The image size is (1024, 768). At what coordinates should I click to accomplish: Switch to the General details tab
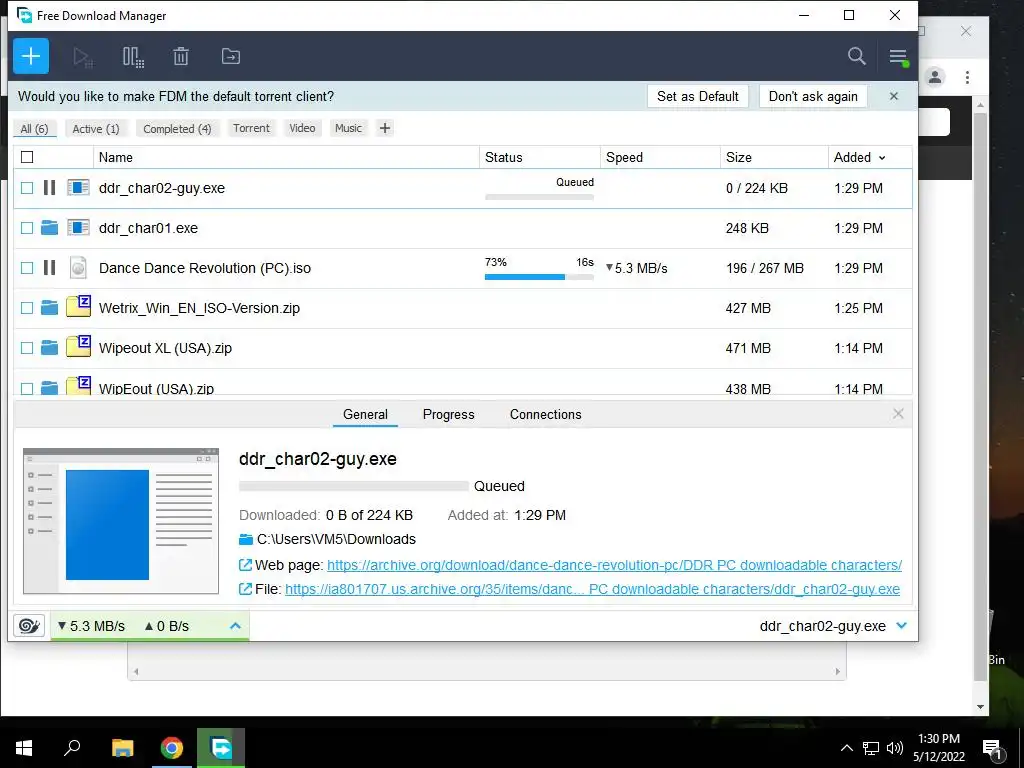365,414
